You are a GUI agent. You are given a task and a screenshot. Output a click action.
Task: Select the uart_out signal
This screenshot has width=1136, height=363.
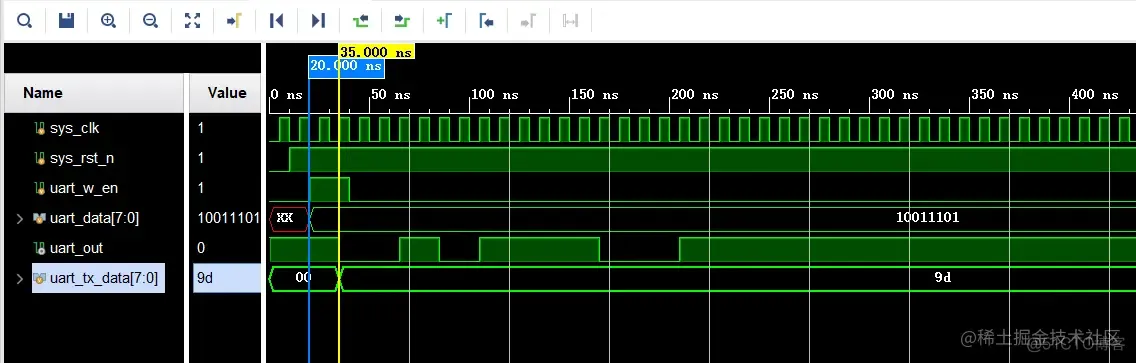(x=76, y=248)
